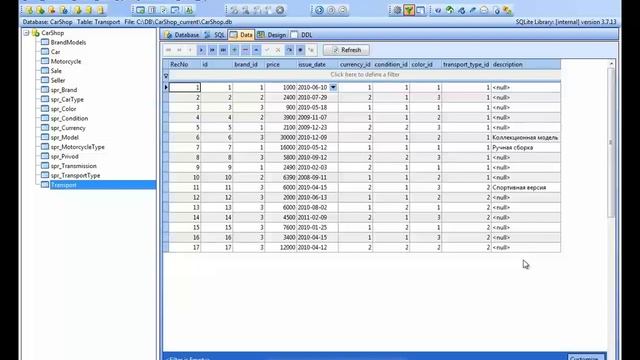Click the blue circular play toolbar icon
This screenshot has height=360, width=640.
point(319,10)
